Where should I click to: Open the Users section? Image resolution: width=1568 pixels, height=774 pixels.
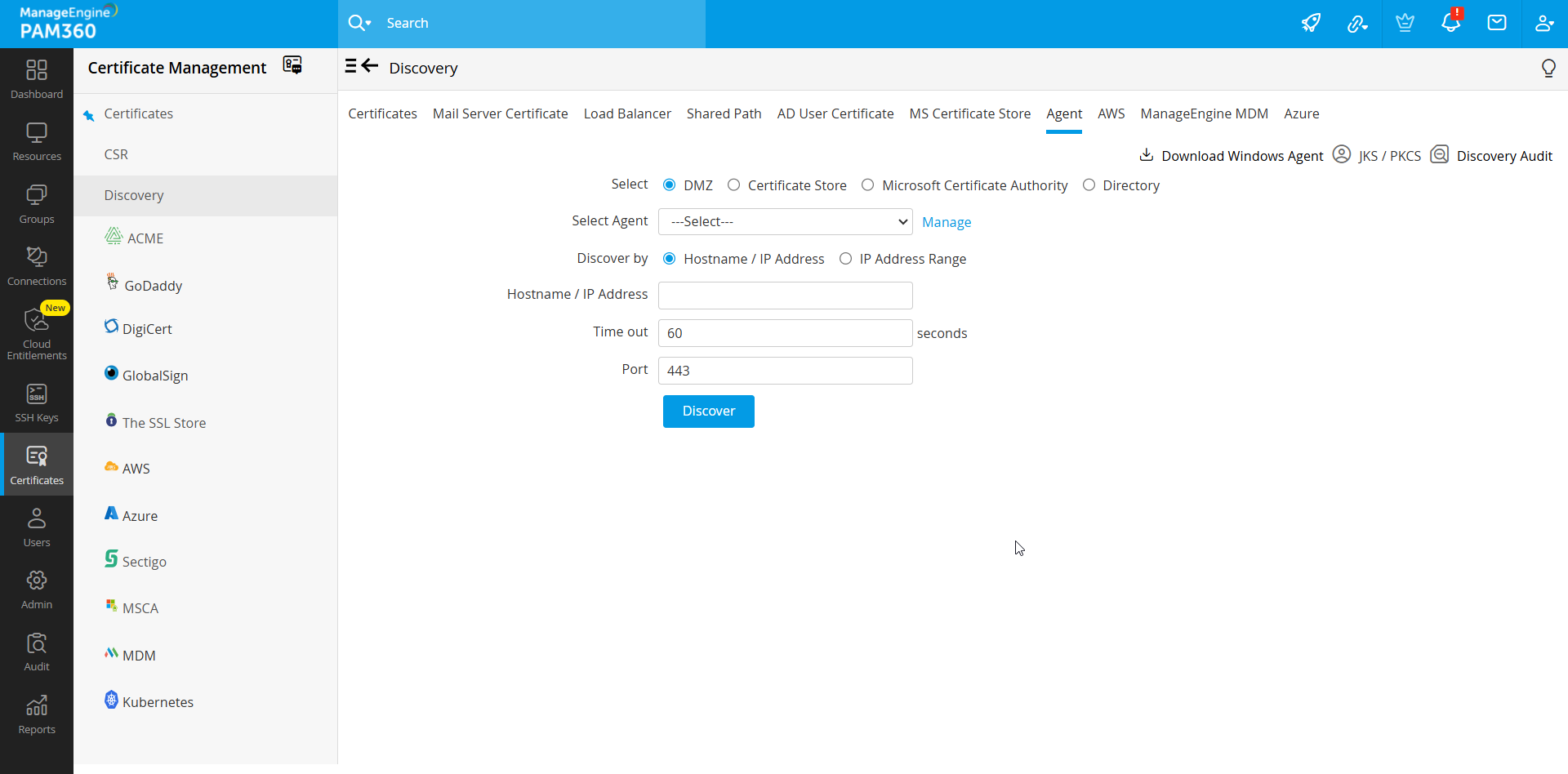click(37, 527)
